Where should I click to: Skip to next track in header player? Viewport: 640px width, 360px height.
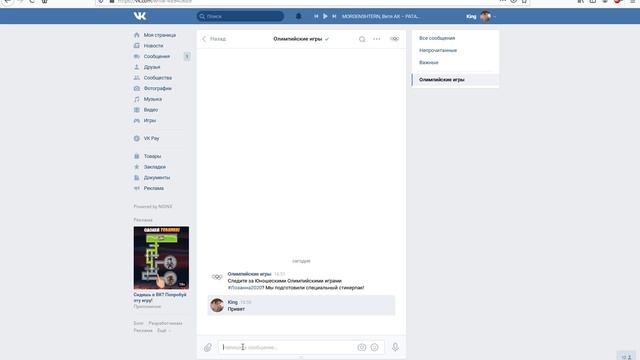[334, 16]
